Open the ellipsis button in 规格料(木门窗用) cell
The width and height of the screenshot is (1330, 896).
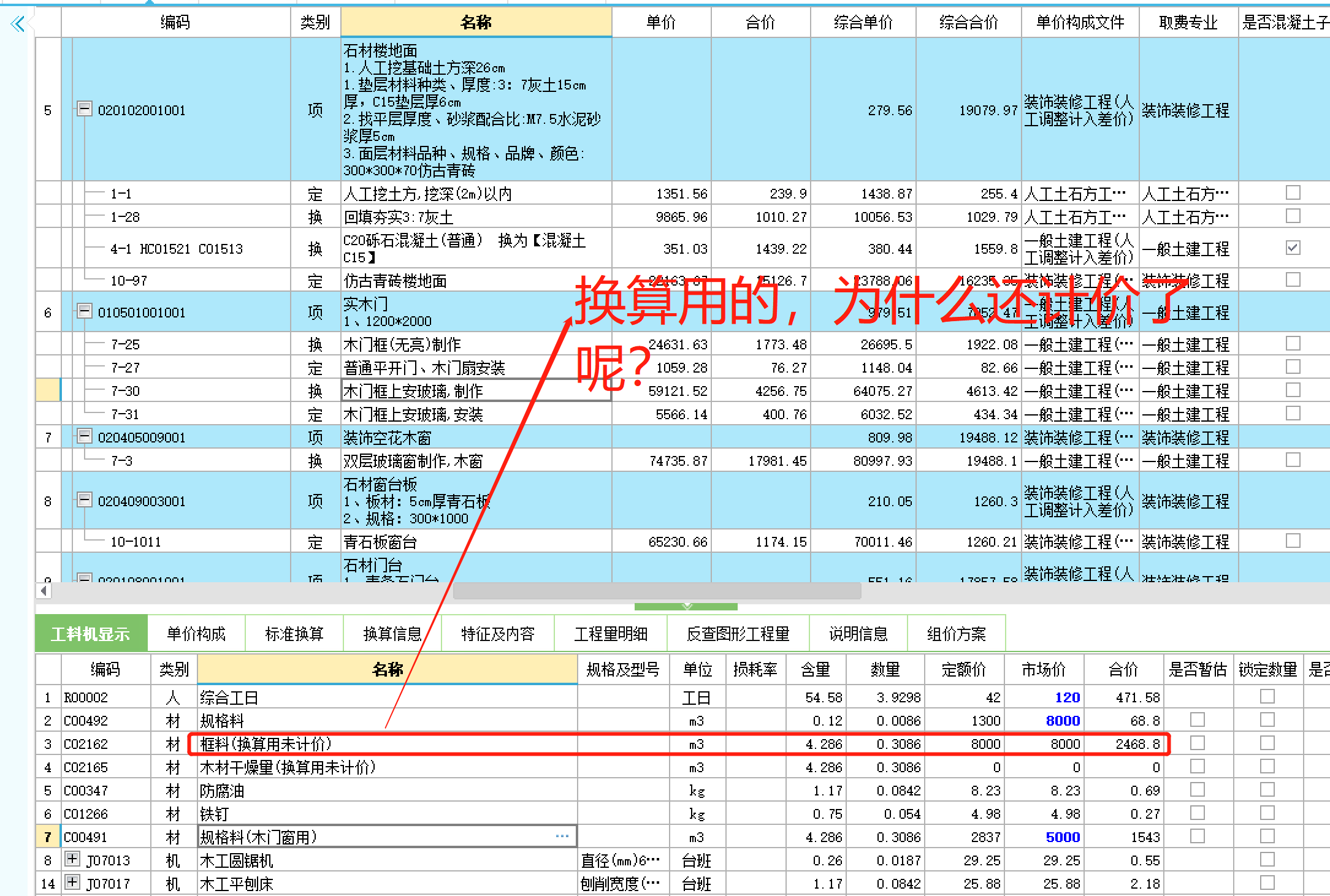562,837
